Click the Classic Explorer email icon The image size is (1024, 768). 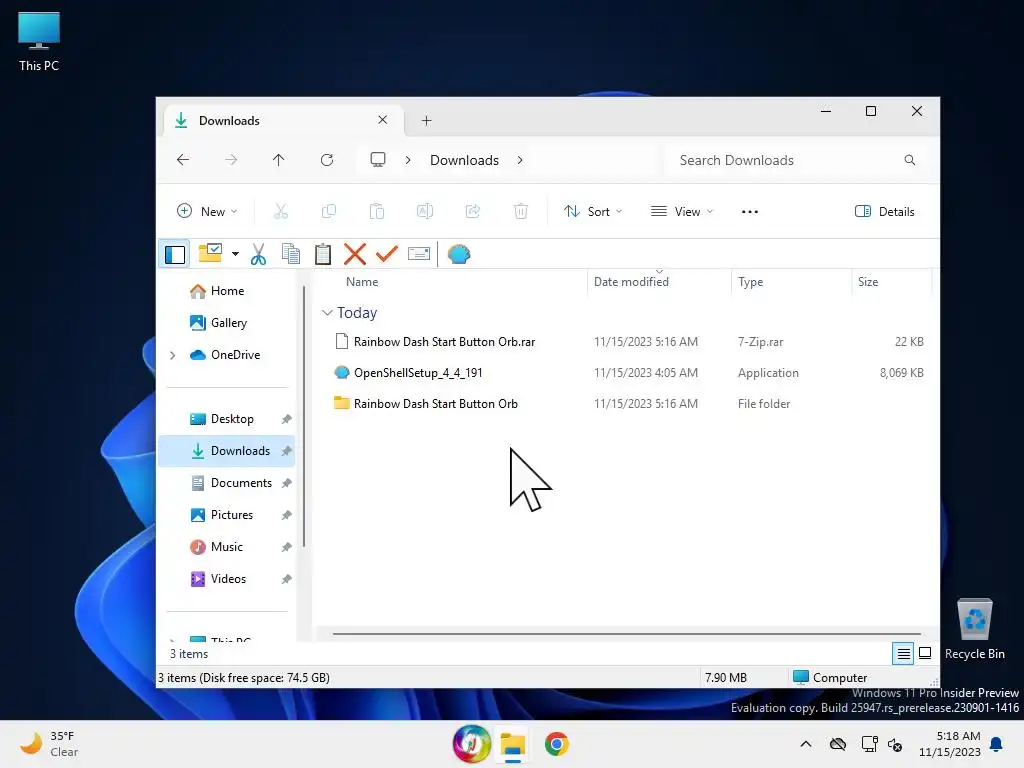419,253
